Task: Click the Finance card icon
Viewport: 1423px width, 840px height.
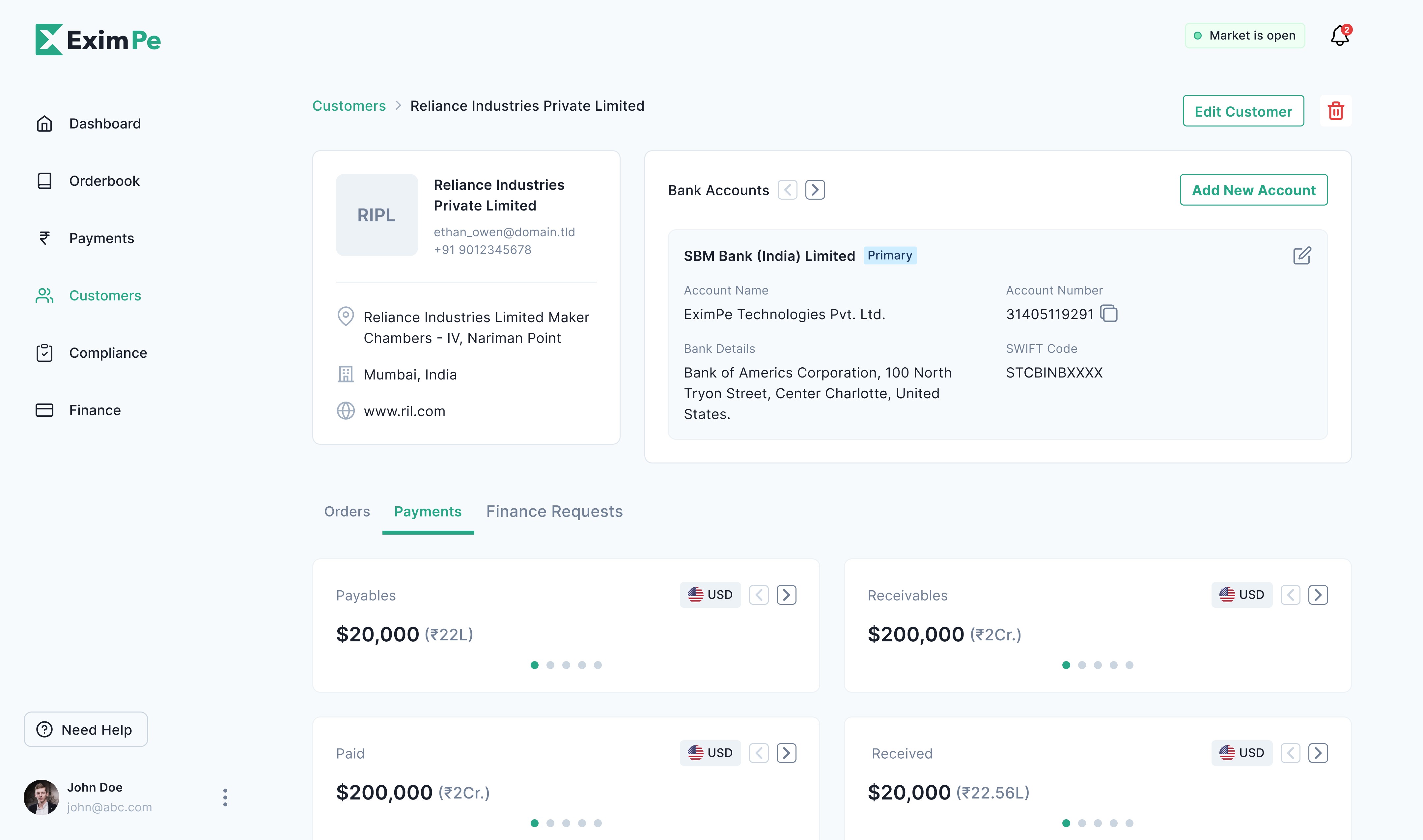Action: click(x=44, y=410)
